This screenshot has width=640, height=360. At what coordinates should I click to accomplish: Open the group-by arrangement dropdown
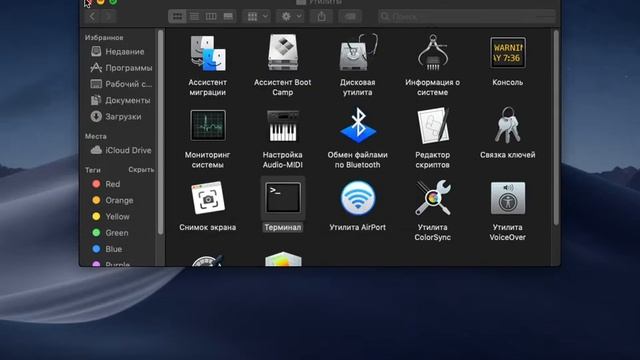coord(257,16)
